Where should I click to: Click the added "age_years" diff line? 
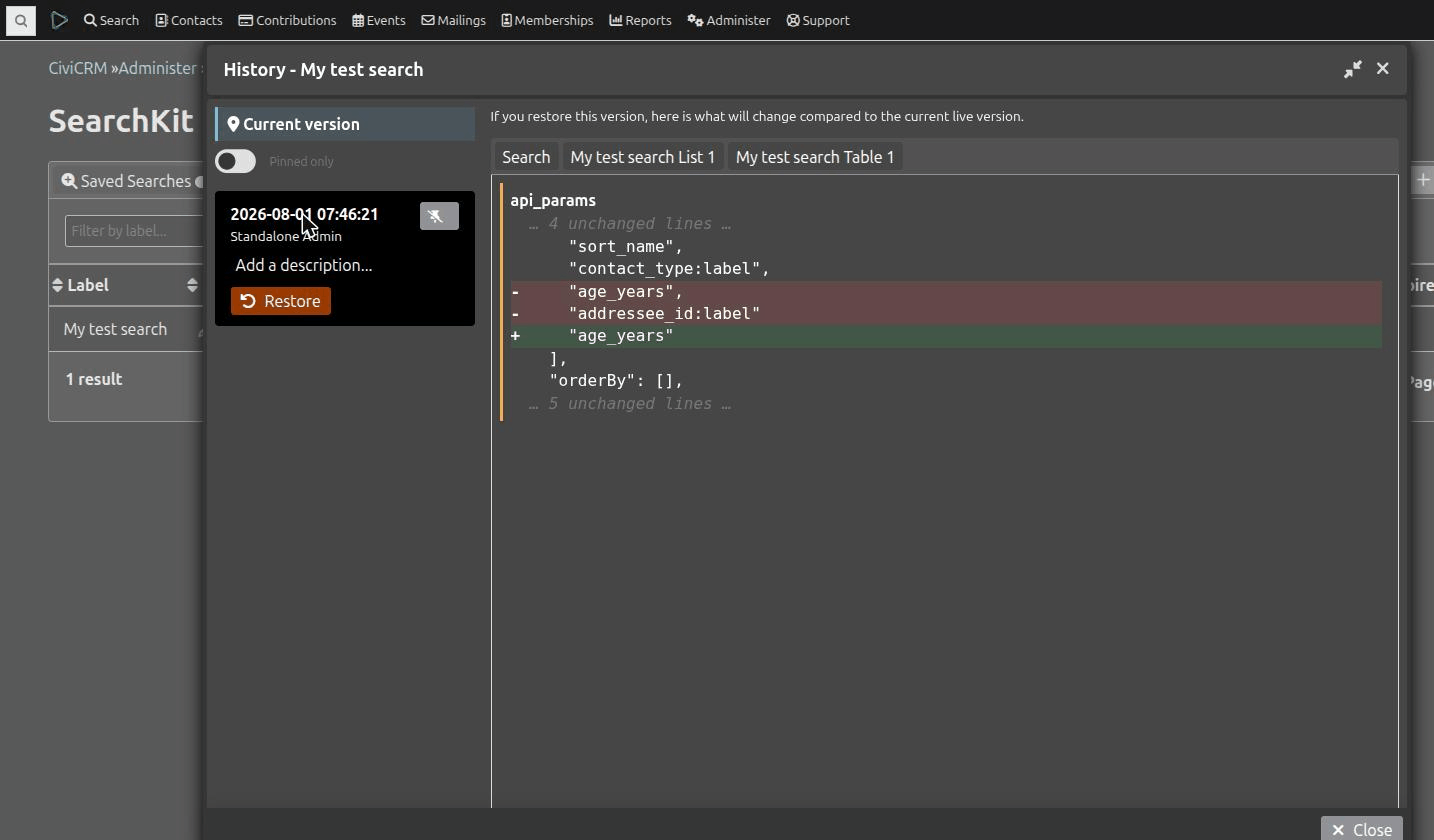click(946, 336)
